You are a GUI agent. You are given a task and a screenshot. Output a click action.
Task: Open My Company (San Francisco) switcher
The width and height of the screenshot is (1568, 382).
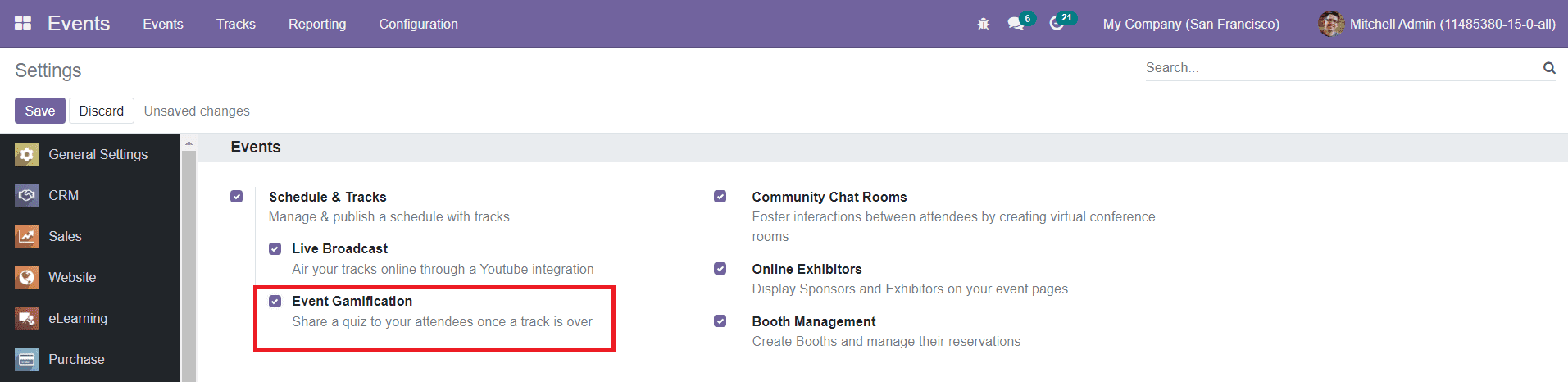tap(1191, 24)
